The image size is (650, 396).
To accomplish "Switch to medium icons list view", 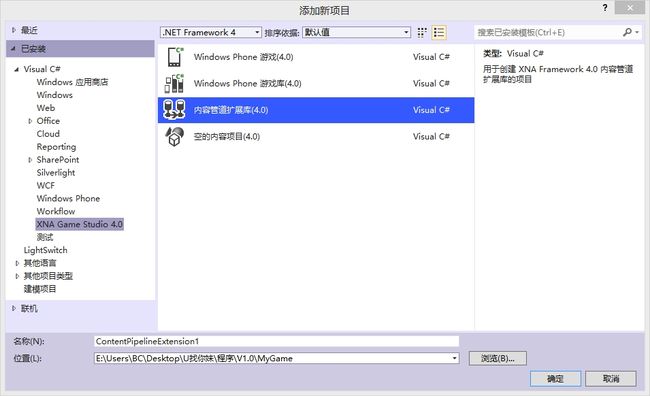I will click(x=439, y=32).
